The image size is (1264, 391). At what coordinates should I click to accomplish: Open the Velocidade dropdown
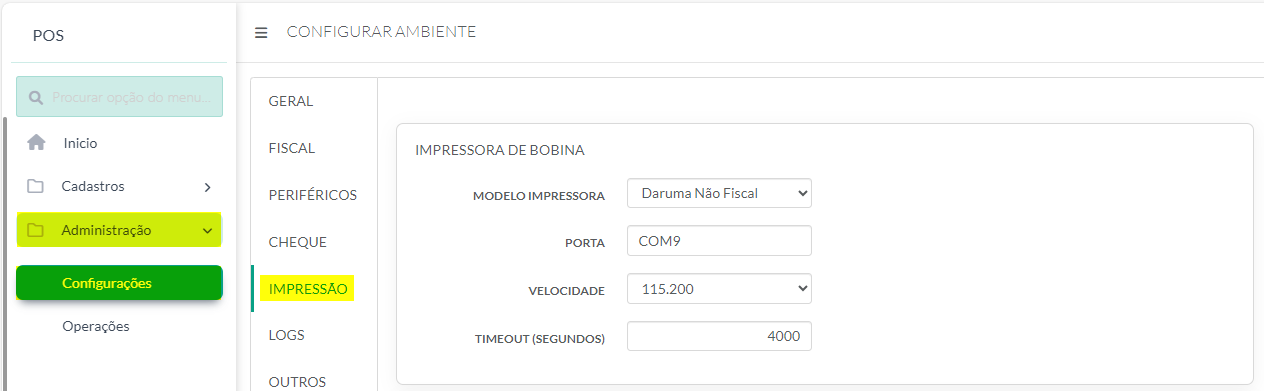click(719, 289)
